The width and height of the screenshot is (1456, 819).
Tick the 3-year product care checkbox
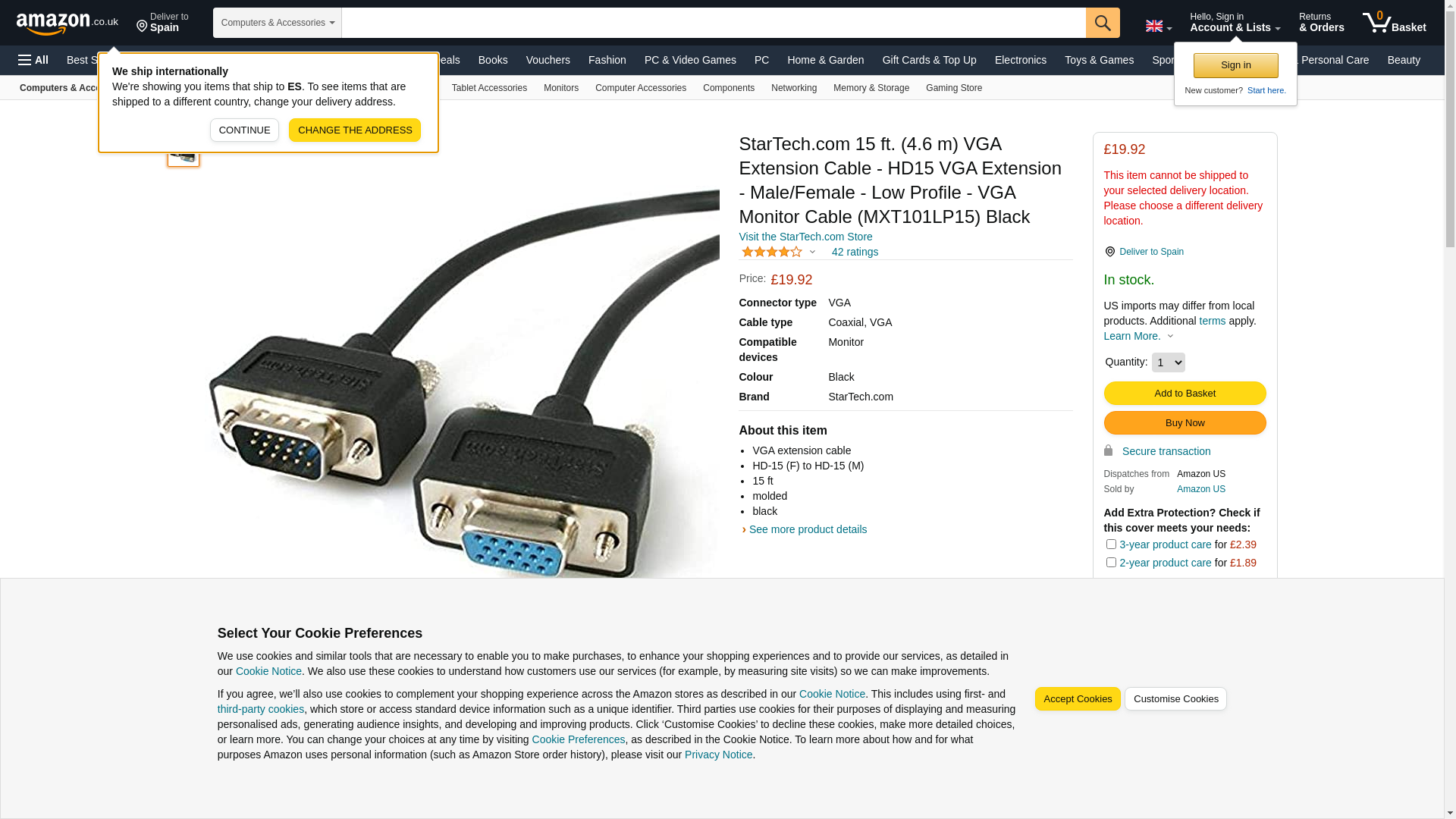1111,544
